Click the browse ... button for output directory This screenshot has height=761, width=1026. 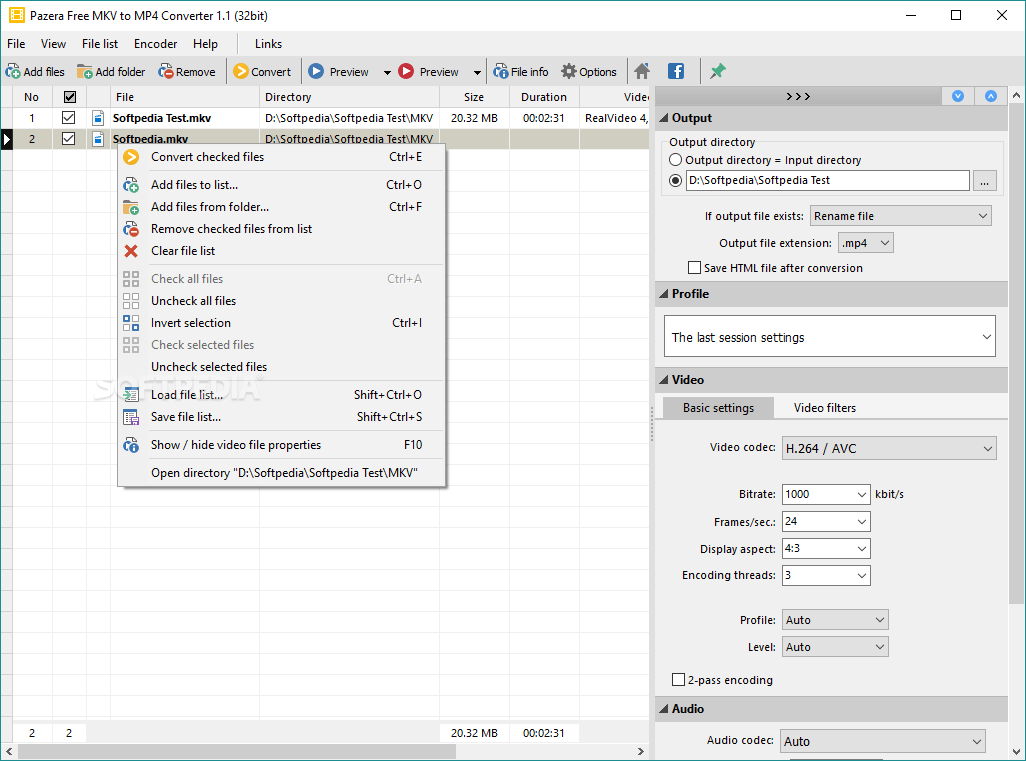click(984, 181)
